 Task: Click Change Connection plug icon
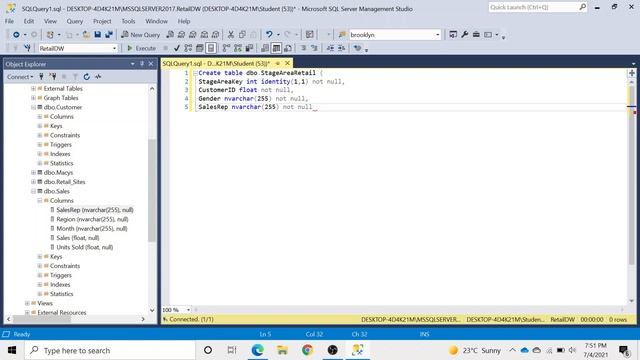(x=27, y=48)
